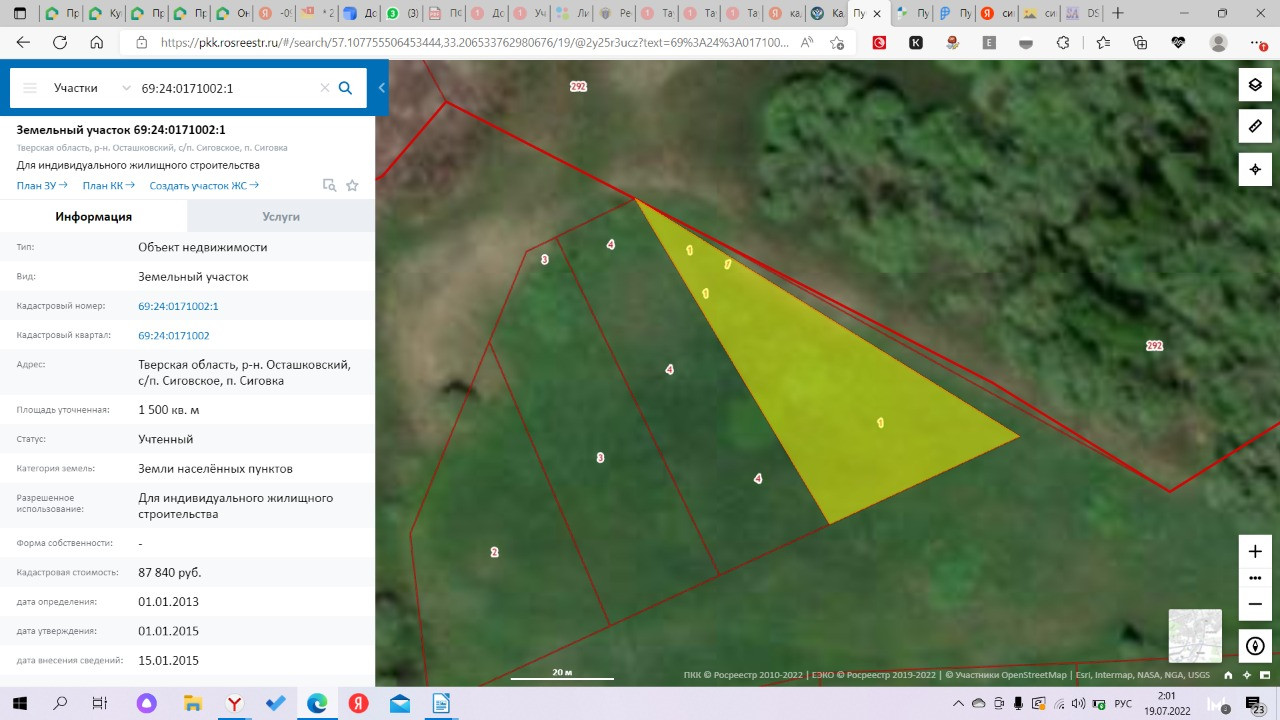This screenshot has width=1280, height=720.
Task: Add the parcel to favorites with the star
Action: (352, 185)
